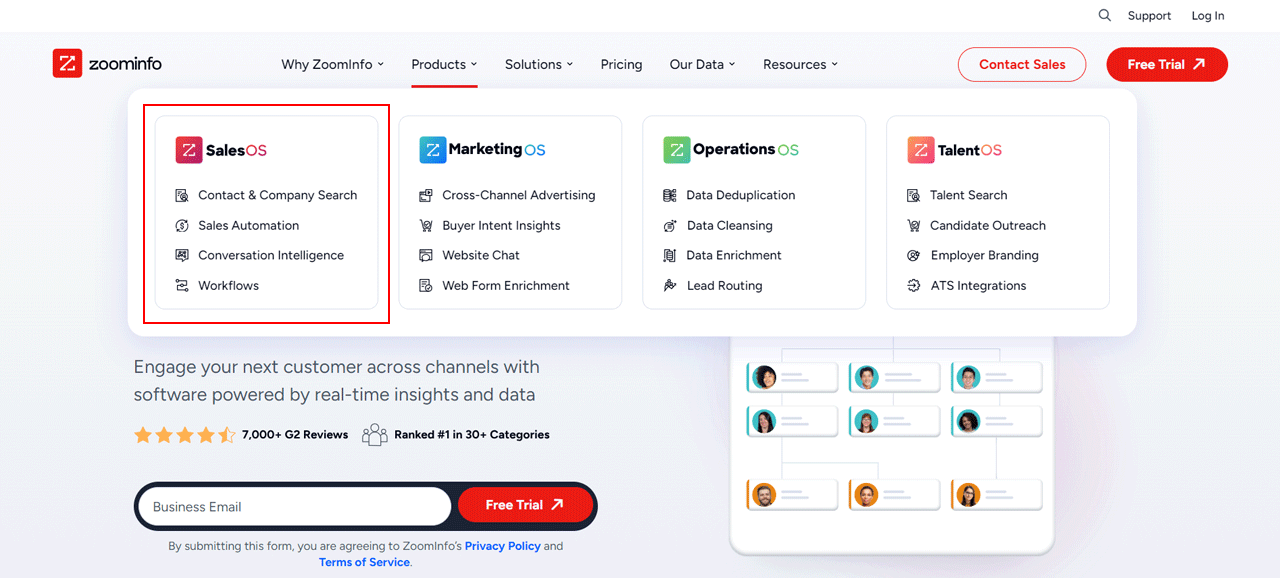Click the red Free Trial button in header
The height and width of the screenshot is (578, 1280).
pyautogui.click(x=1167, y=63)
